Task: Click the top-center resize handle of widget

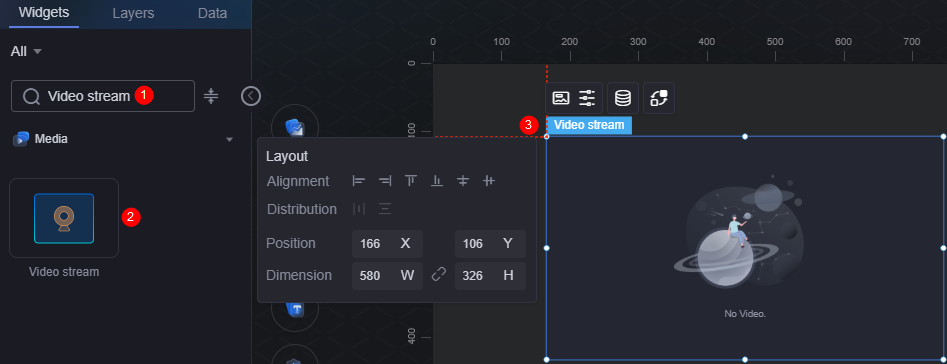Action: pyautogui.click(x=745, y=136)
